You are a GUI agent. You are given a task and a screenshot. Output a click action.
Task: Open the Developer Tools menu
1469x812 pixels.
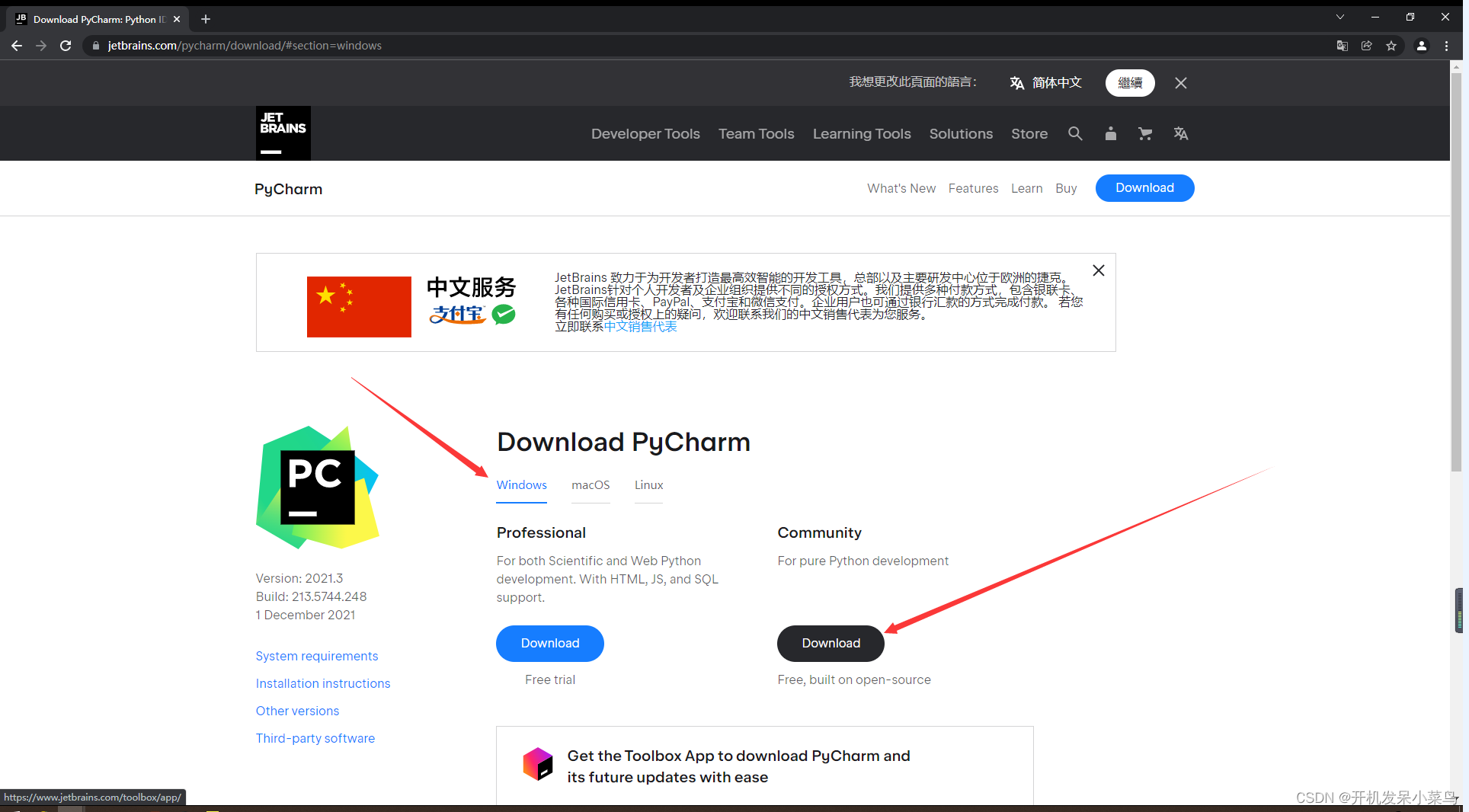[645, 133]
